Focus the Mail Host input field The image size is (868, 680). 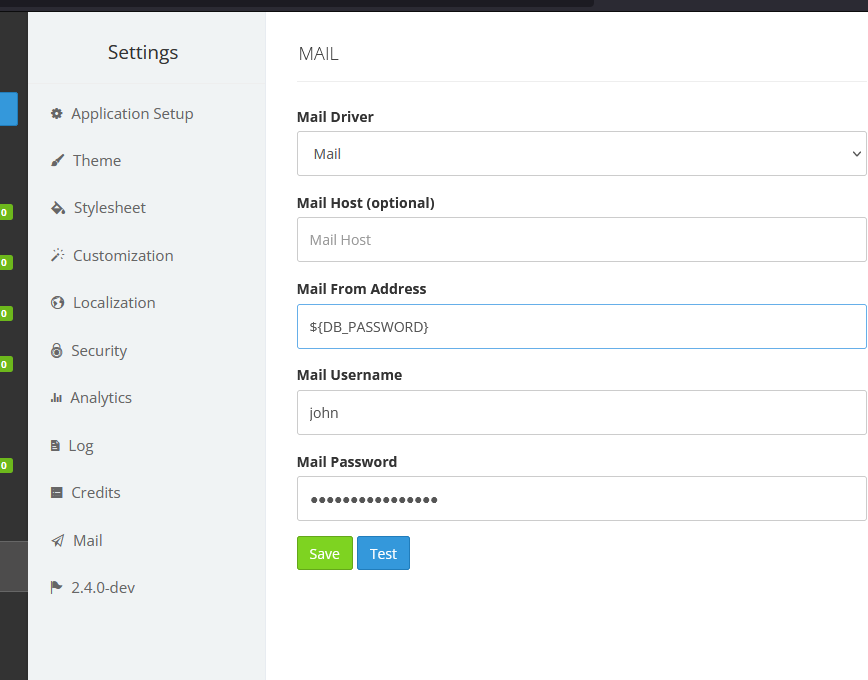tap(581, 240)
